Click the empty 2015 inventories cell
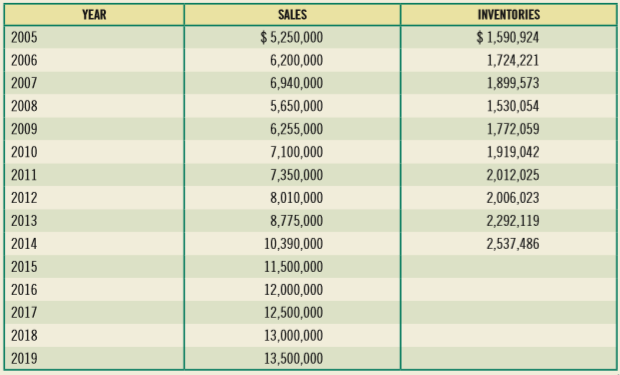The width and height of the screenshot is (620, 375). pos(508,267)
